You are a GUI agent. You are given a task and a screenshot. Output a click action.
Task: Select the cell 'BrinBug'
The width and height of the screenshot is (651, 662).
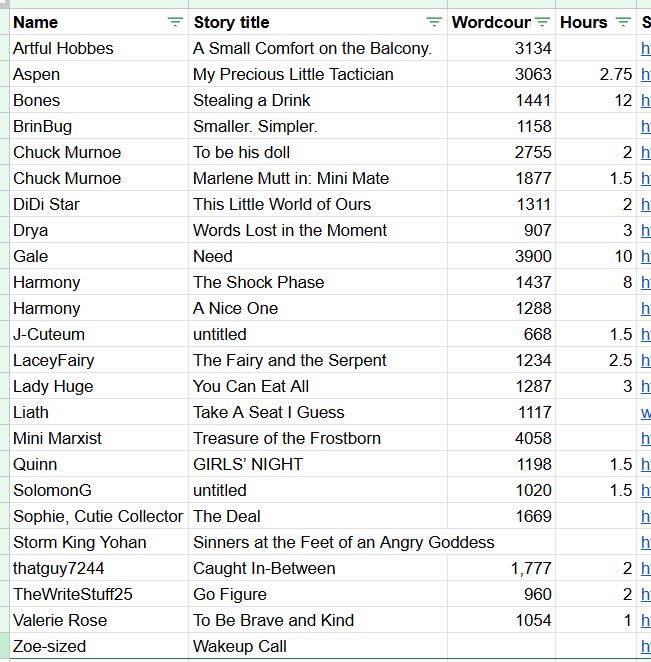pyautogui.click(x=99, y=126)
